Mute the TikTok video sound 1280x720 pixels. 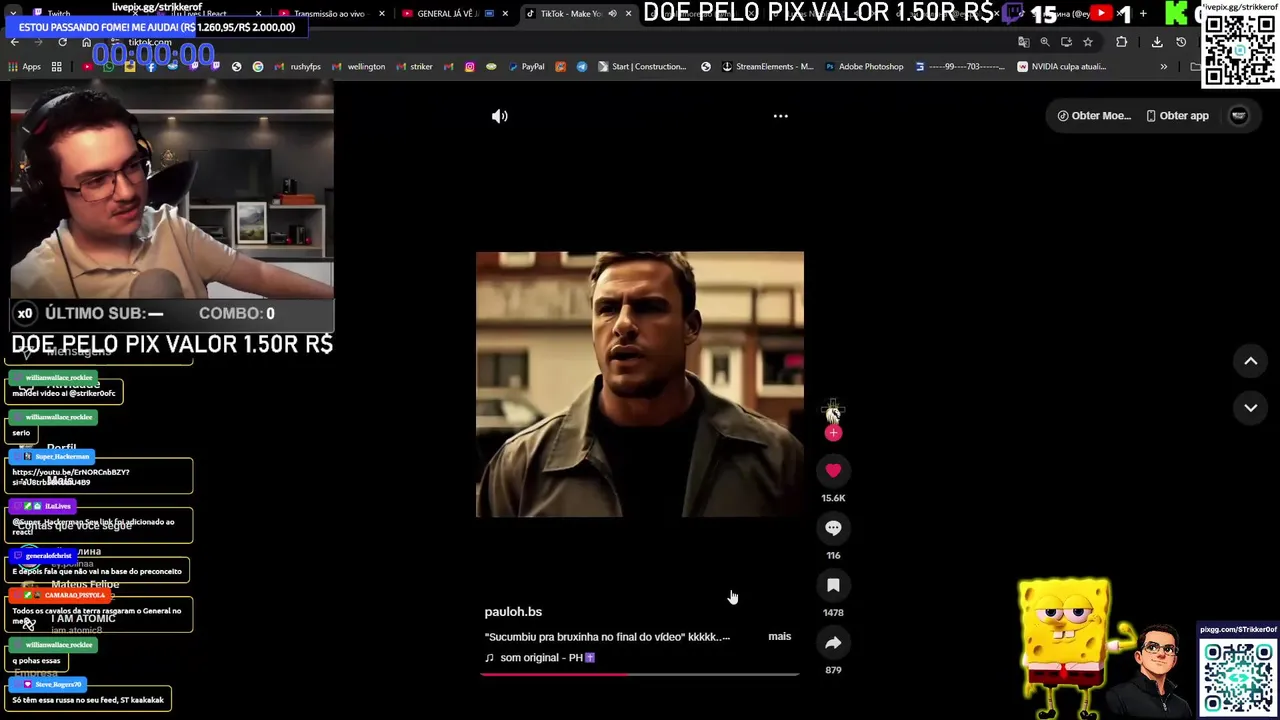(500, 116)
